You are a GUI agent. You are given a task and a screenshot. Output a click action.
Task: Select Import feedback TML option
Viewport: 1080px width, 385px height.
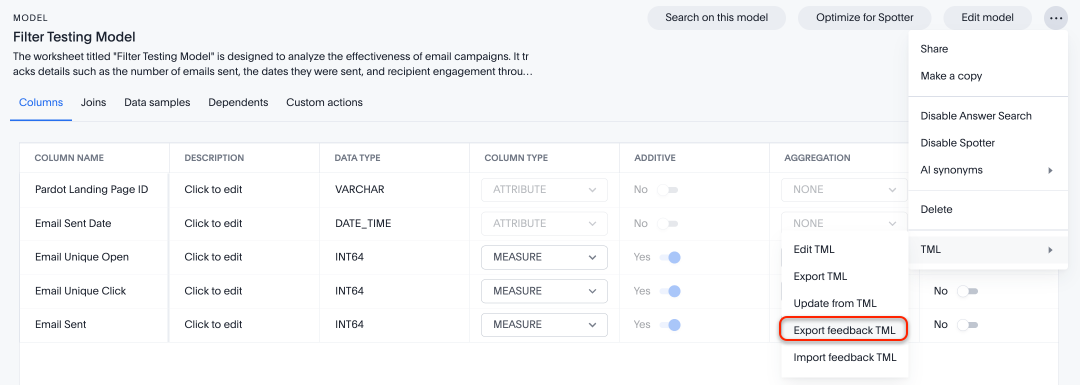point(844,357)
